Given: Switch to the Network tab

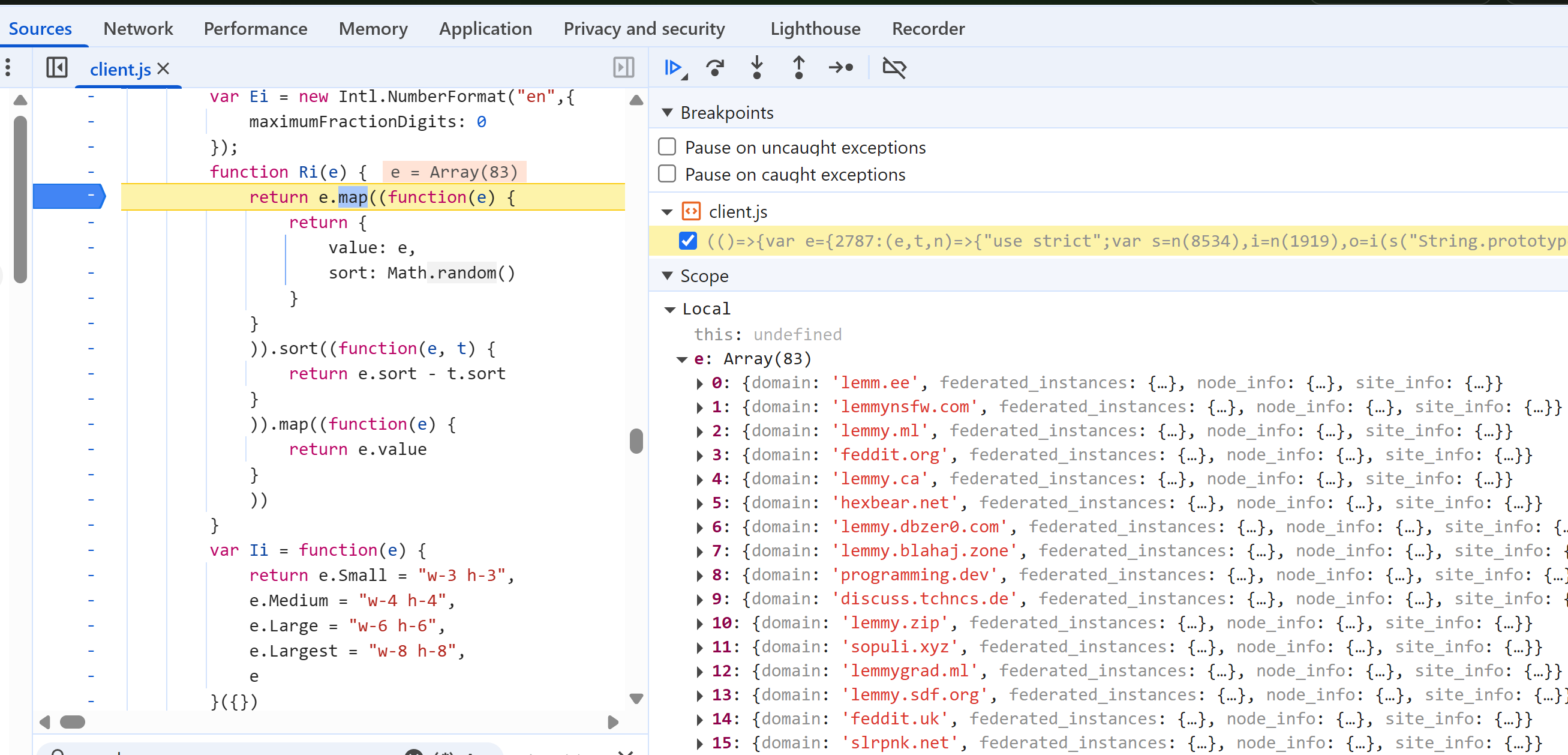Looking at the screenshot, I should [138, 28].
